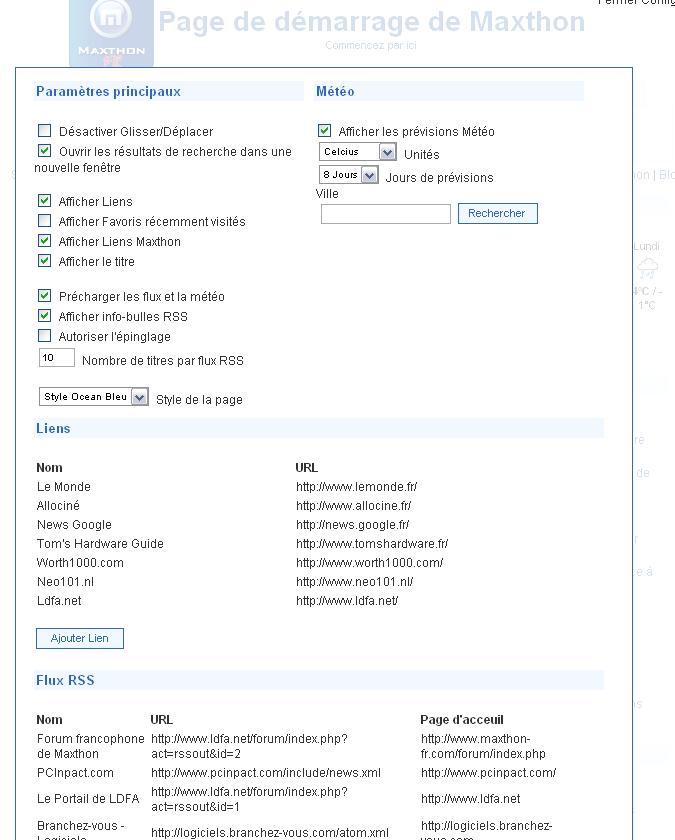Click the Ajouter Lien button

(x=80, y=639)
